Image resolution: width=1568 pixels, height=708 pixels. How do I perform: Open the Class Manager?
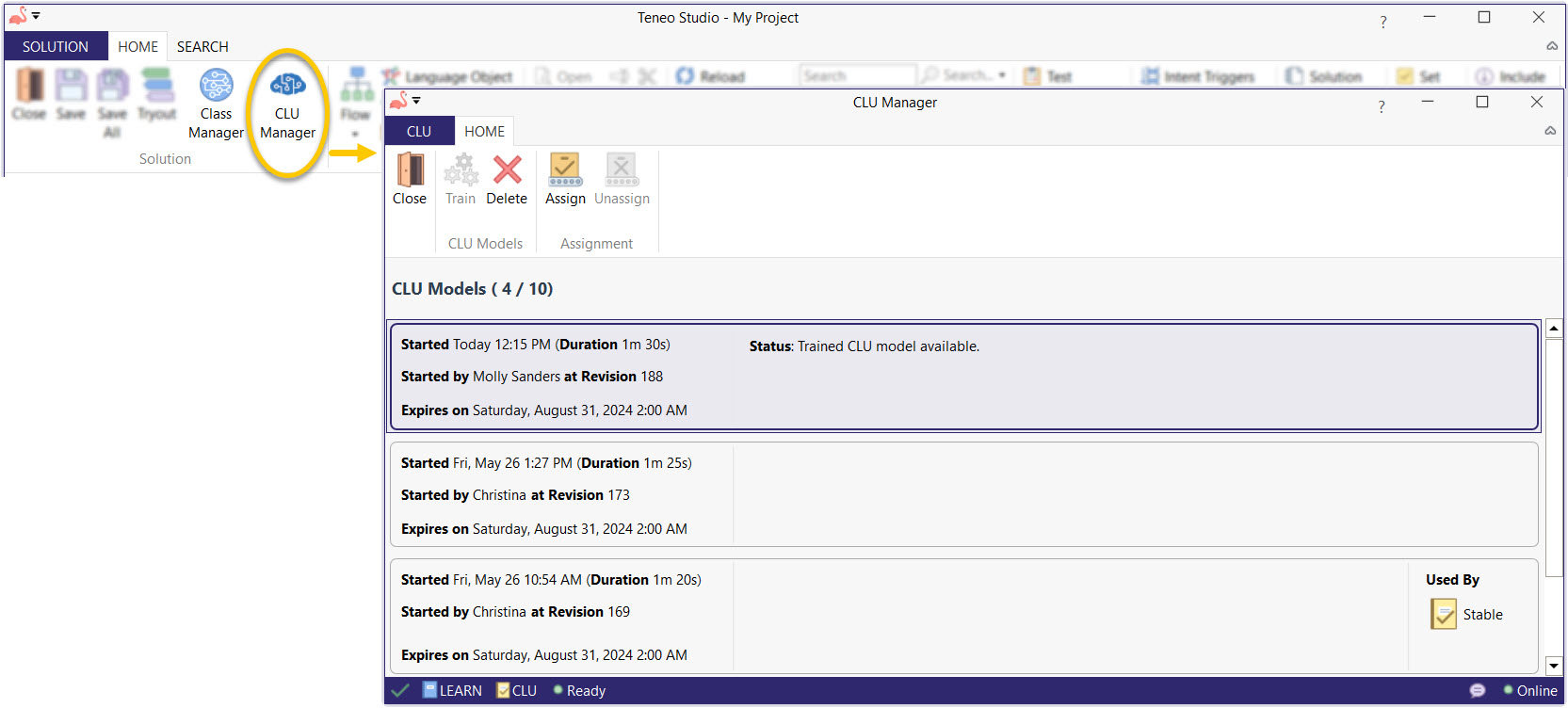pos(216,105)
